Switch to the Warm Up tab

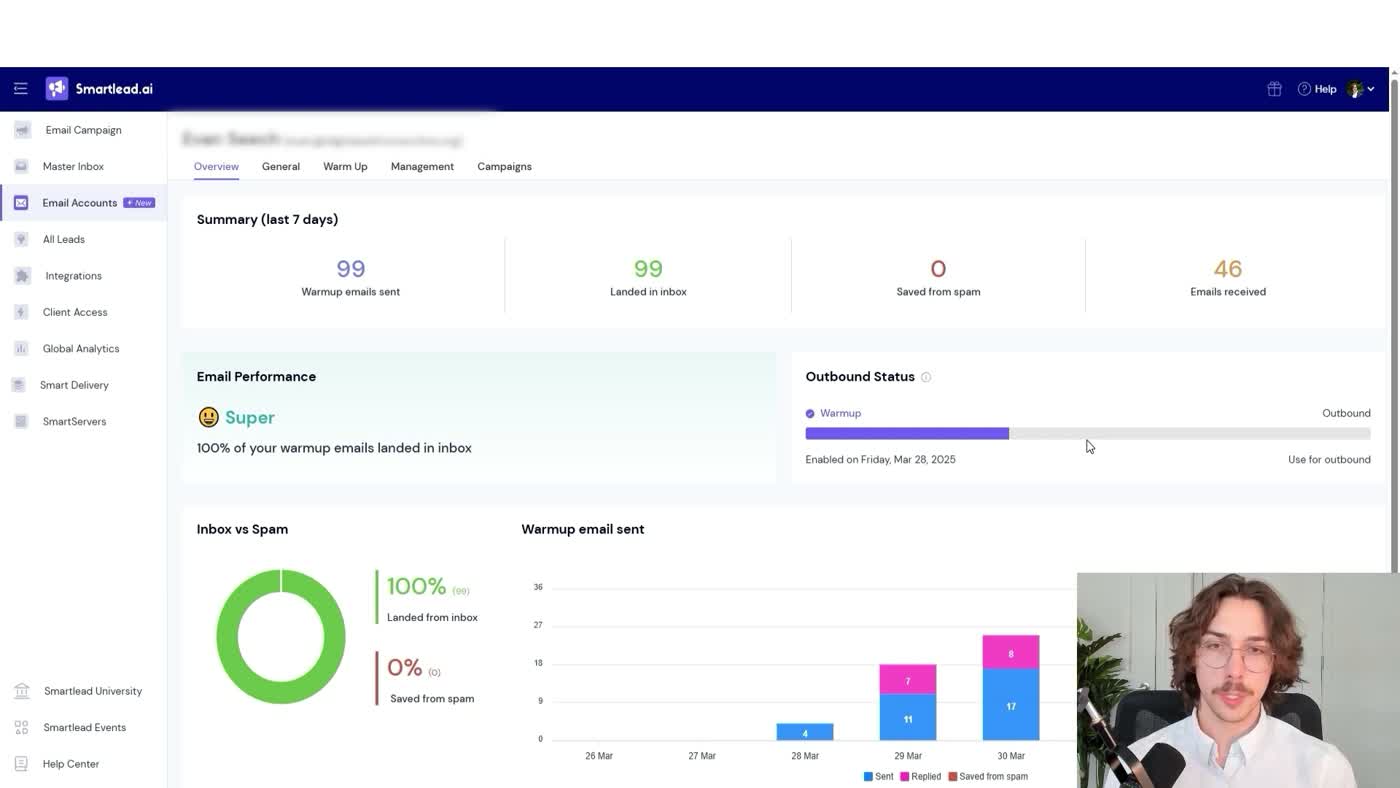(345, 166)
